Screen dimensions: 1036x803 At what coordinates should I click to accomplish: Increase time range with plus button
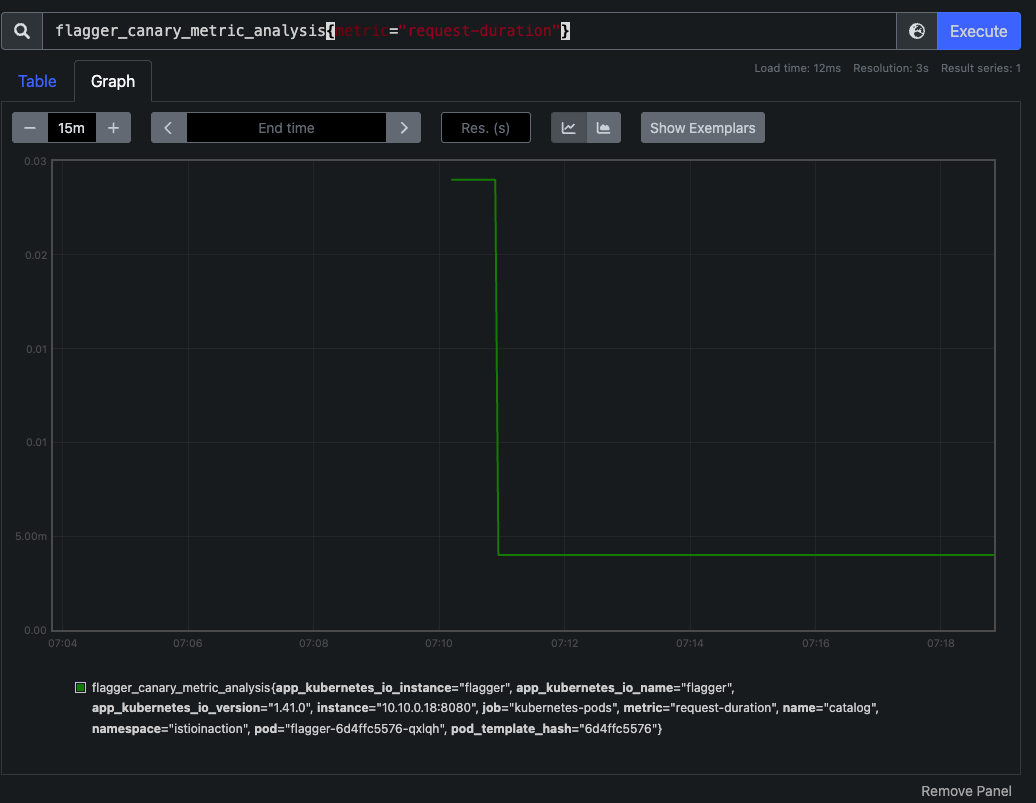click(114, 128)
